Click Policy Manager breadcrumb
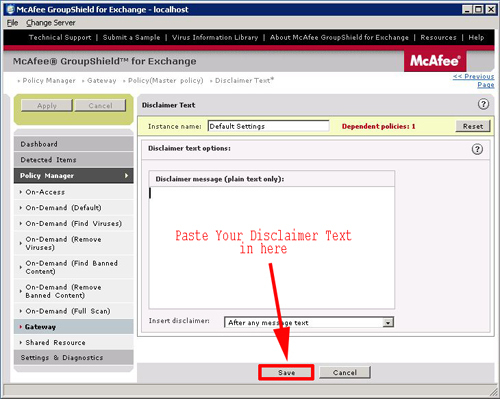The image size is (500, 399). pos(49,80)
